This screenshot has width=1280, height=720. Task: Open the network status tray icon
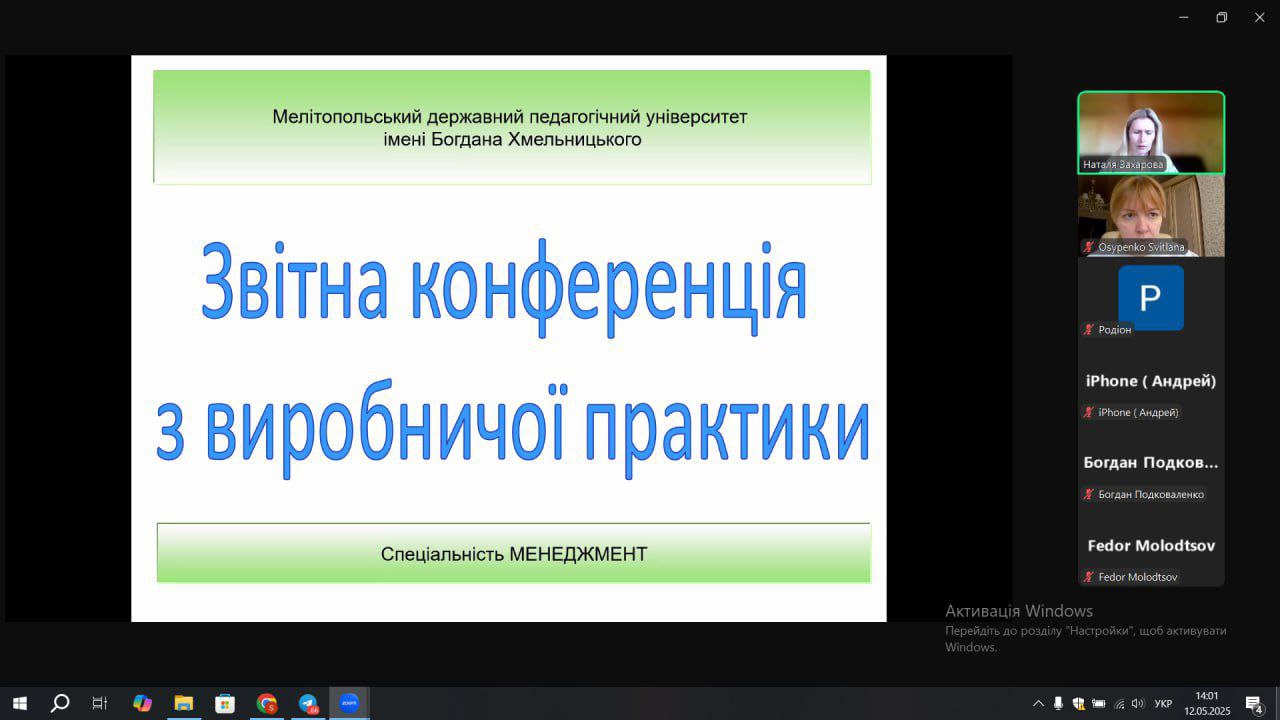coord(1119,704)
